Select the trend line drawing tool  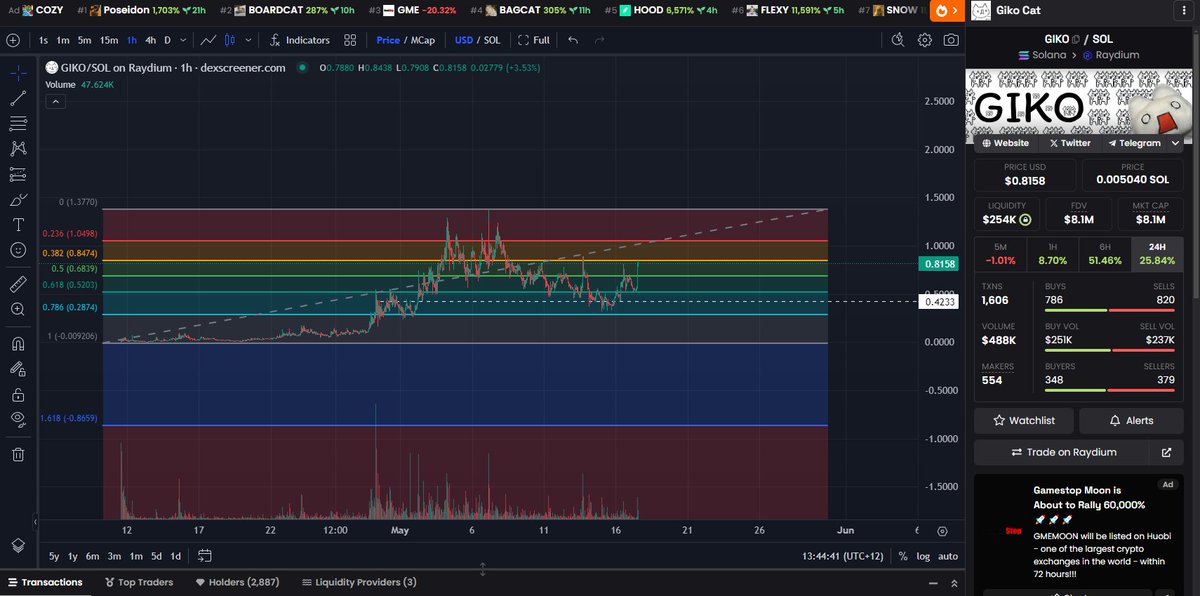18,98
